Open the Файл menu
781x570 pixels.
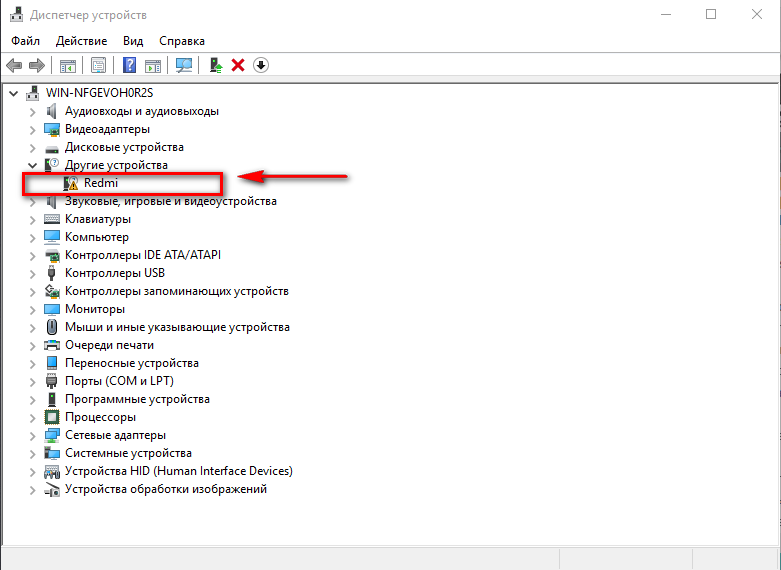pyautogui.click(x=25, y=41)
